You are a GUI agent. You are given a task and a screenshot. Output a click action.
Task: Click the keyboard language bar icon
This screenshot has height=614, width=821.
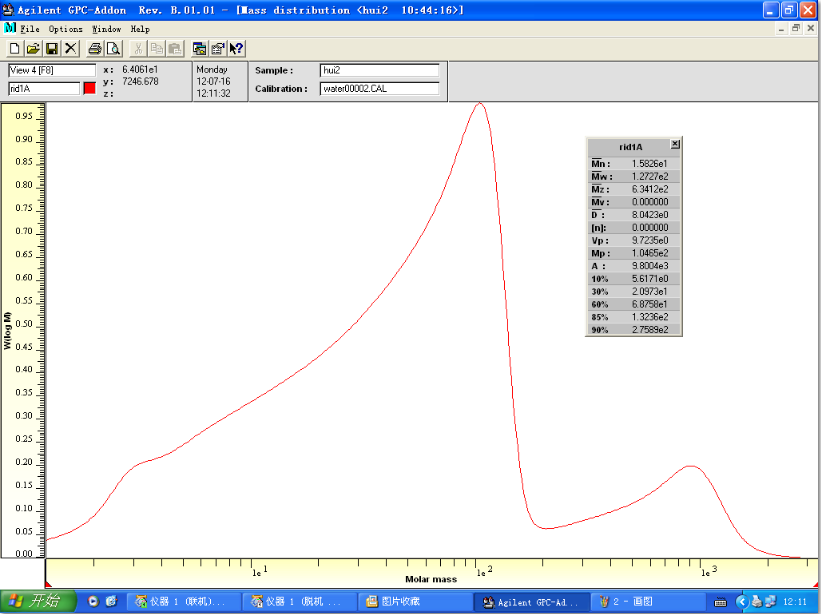pyautogui.click(x=720, y=602)
